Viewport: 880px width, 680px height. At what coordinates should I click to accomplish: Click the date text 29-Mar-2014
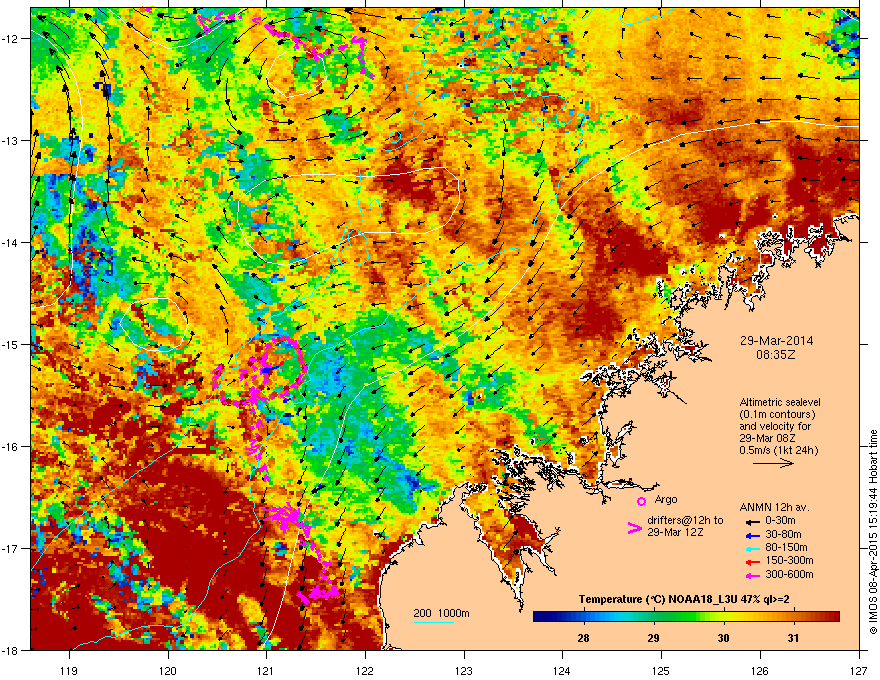(776, 341)
